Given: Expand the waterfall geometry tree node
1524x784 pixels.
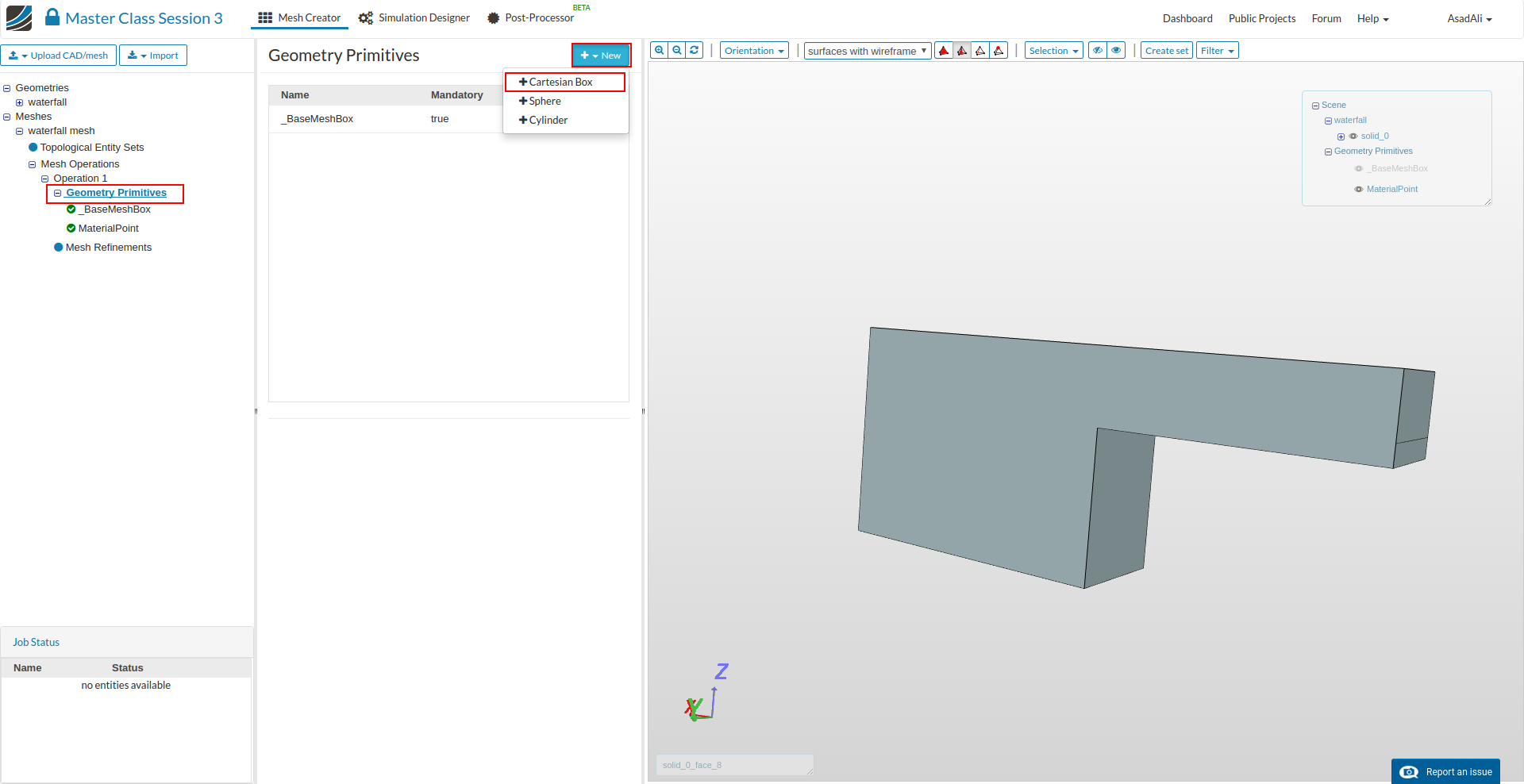Looking at the screenshot, I should click(20, 102).
